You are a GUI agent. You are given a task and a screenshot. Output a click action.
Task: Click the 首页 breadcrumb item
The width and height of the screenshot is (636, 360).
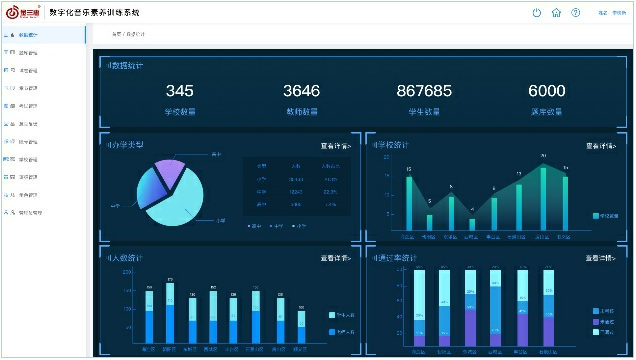(x=116, y=34)
